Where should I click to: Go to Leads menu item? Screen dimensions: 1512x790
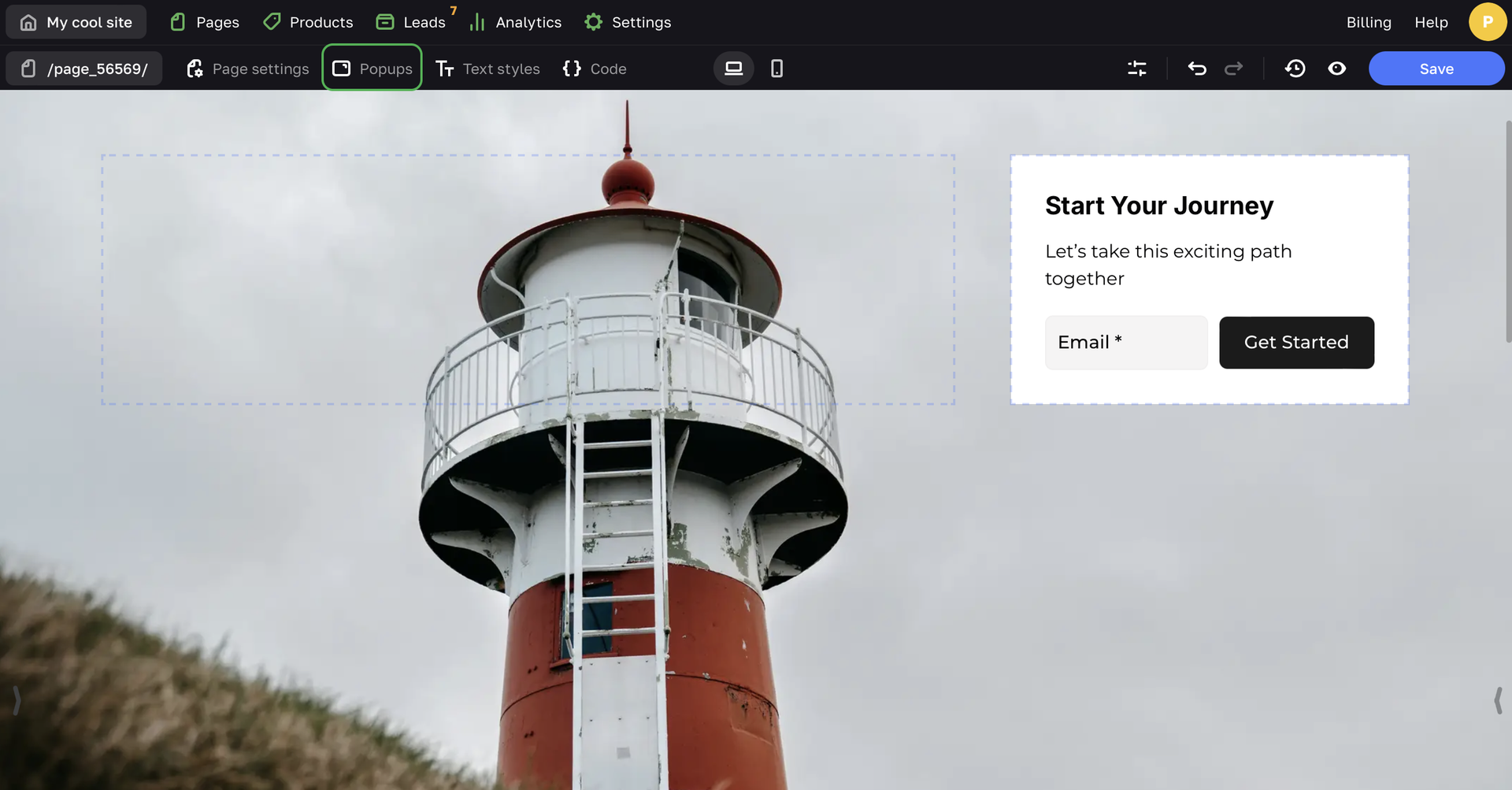(412, 22)
